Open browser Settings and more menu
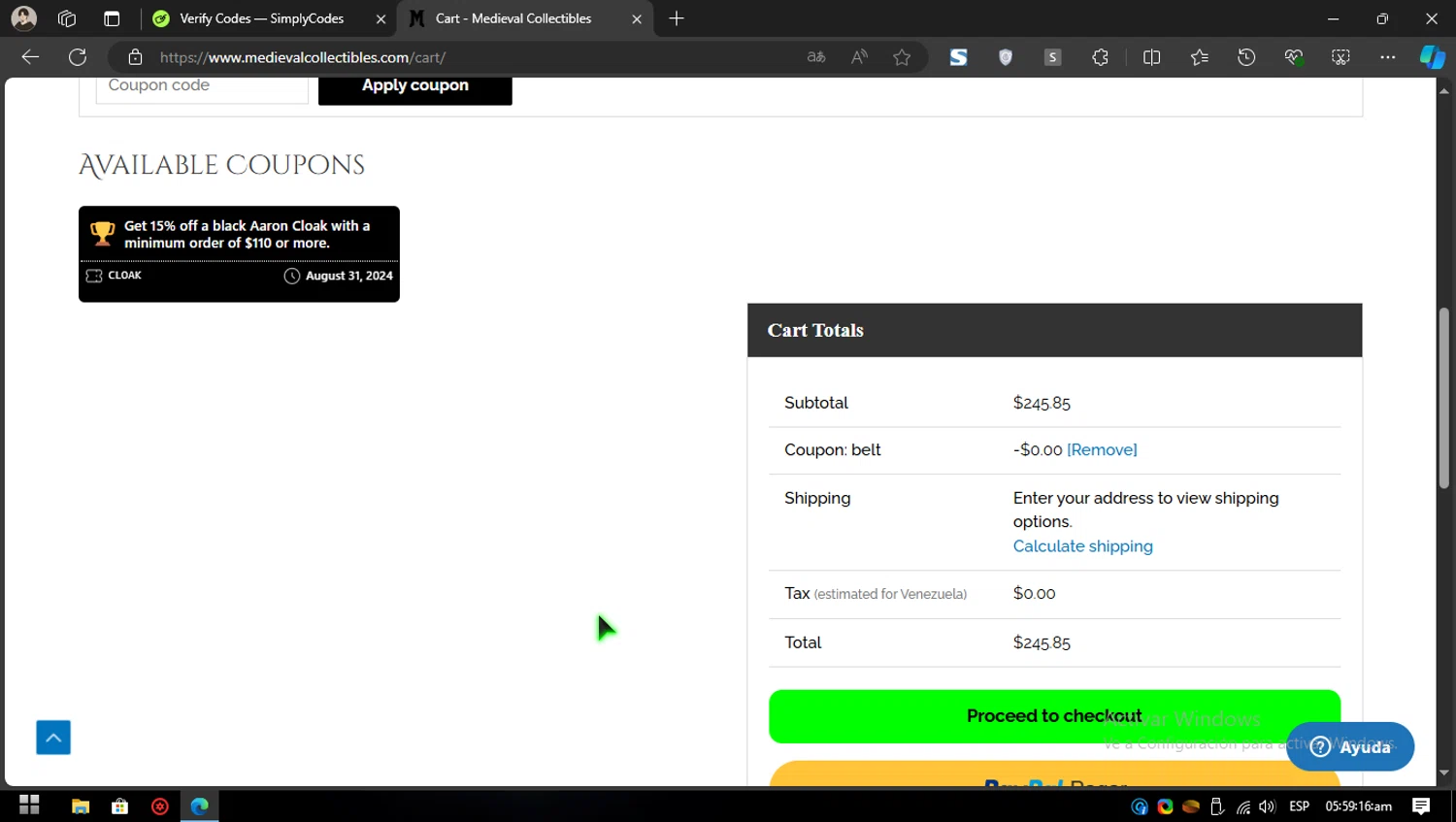Viewport: 1456px width, 822px height. click(x=1387, y=57)
